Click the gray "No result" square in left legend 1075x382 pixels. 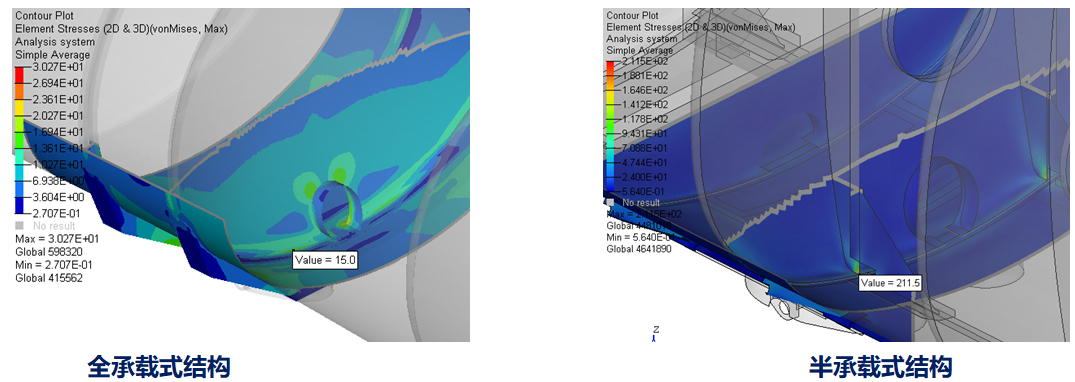coord(19,226)
